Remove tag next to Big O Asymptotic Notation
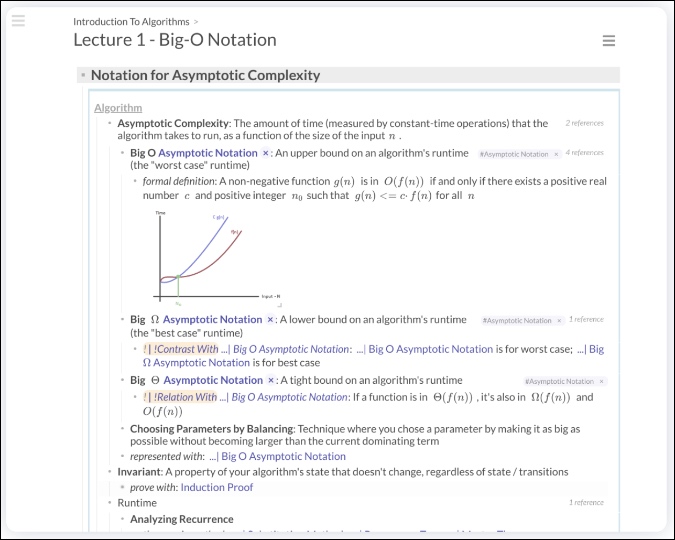The height and width of the screenshot is (540, 675). 266,153
